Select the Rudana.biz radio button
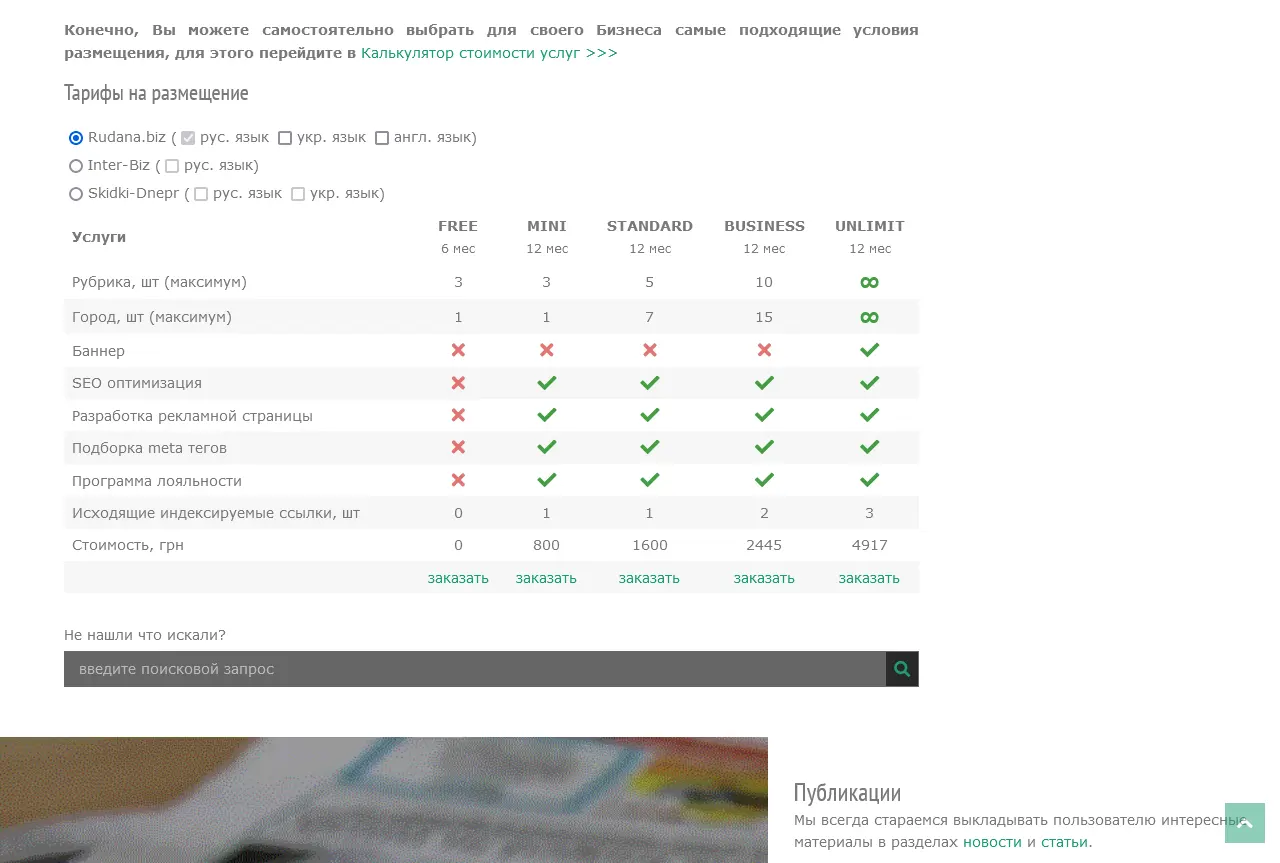 point(76,138)
